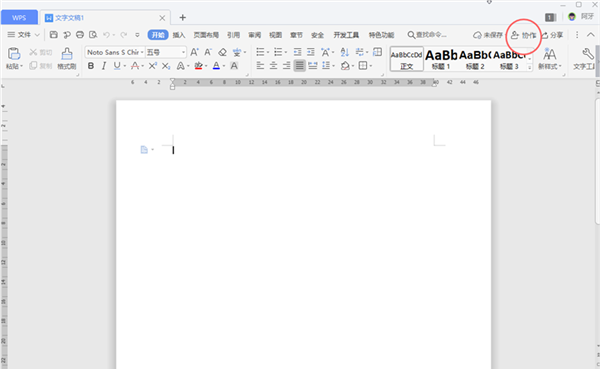The height and width of the screenshot is (369, 600).
Task: Click the Cut (剪切) scissors button
Action: [x=41, y=52]
